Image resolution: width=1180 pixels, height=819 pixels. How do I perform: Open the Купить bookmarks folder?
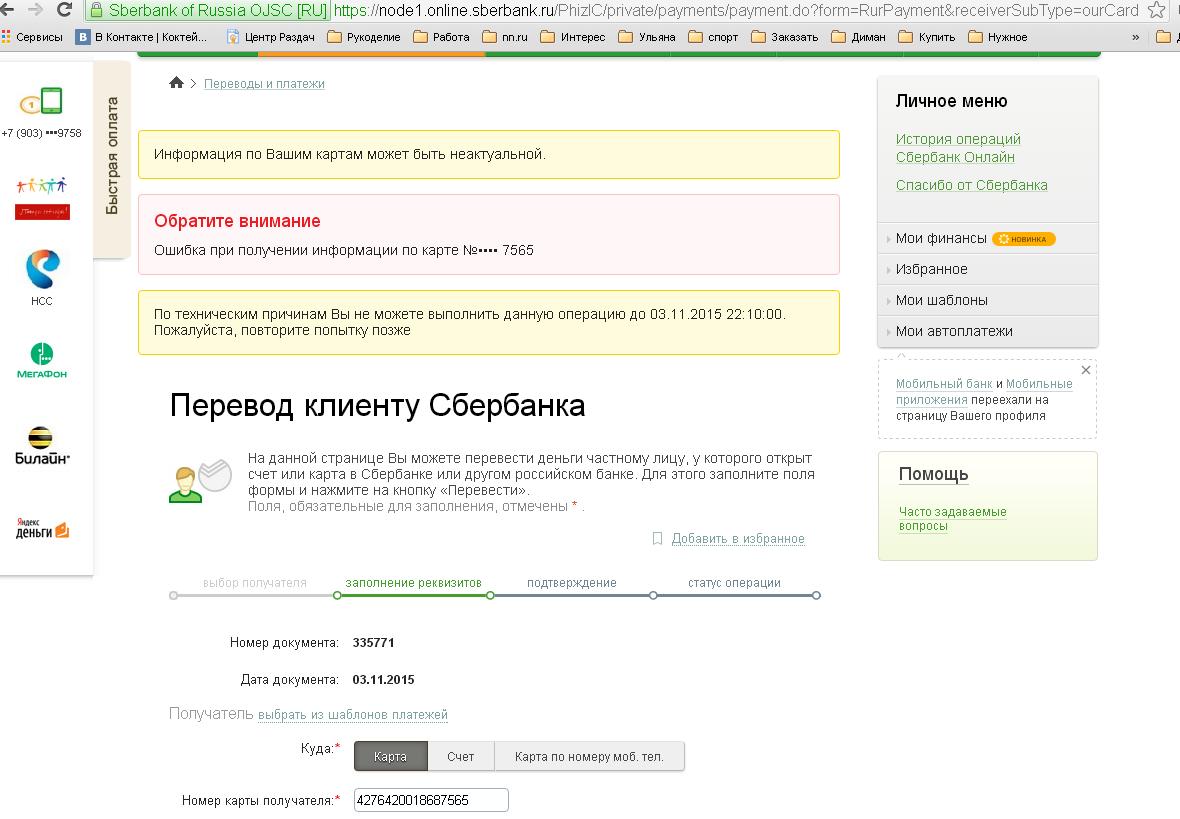pos(927,37)
